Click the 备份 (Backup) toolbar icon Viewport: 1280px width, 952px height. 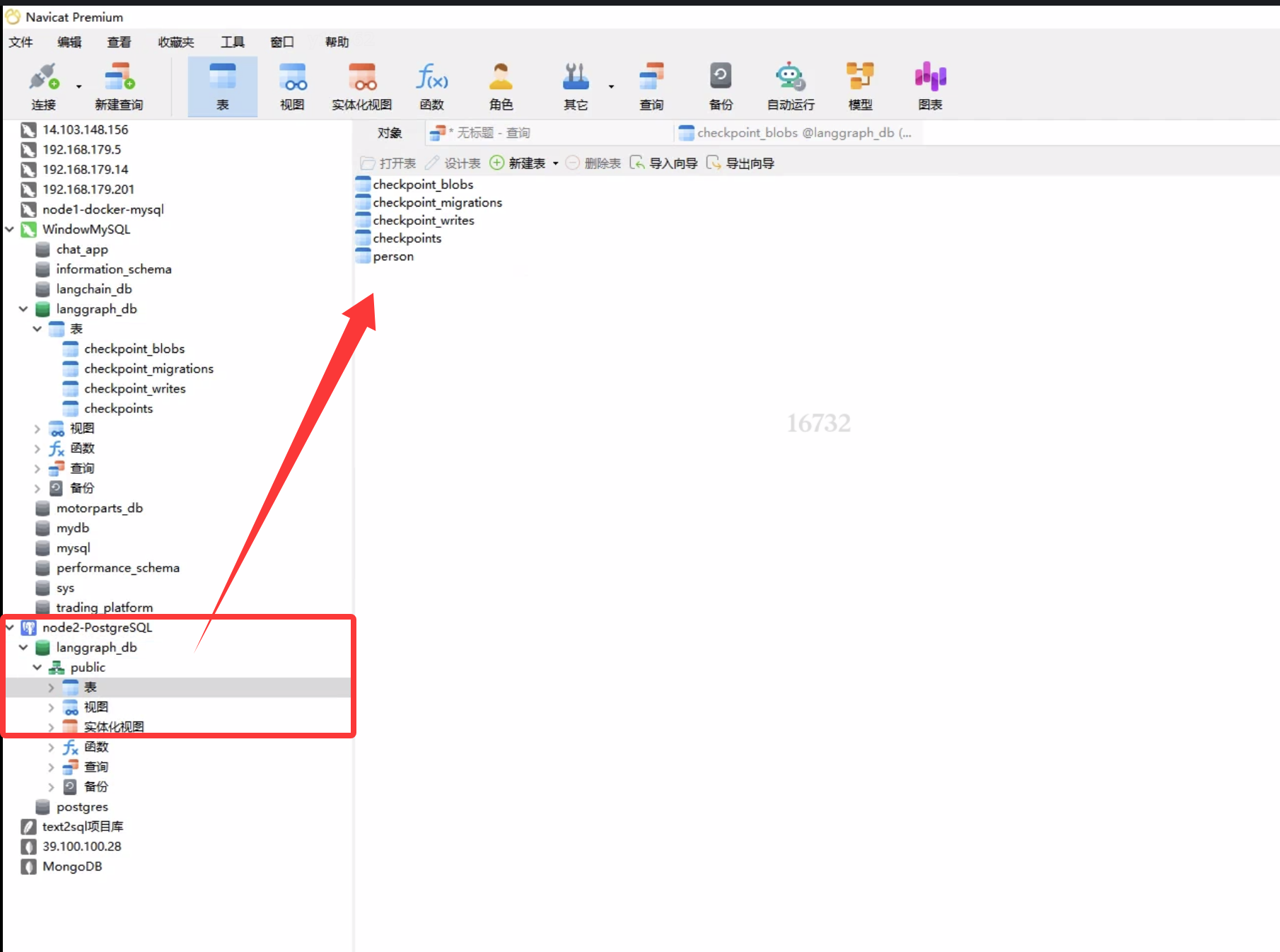pyautogui.click(x=721, y=86)
